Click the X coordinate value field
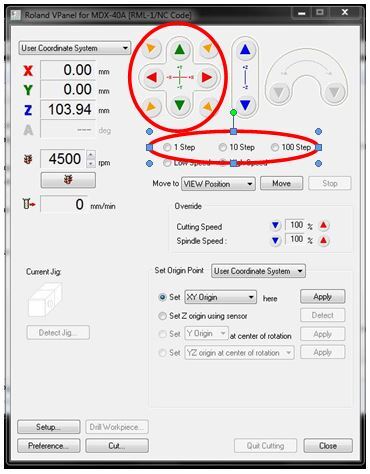 click(x=68, y=70)
